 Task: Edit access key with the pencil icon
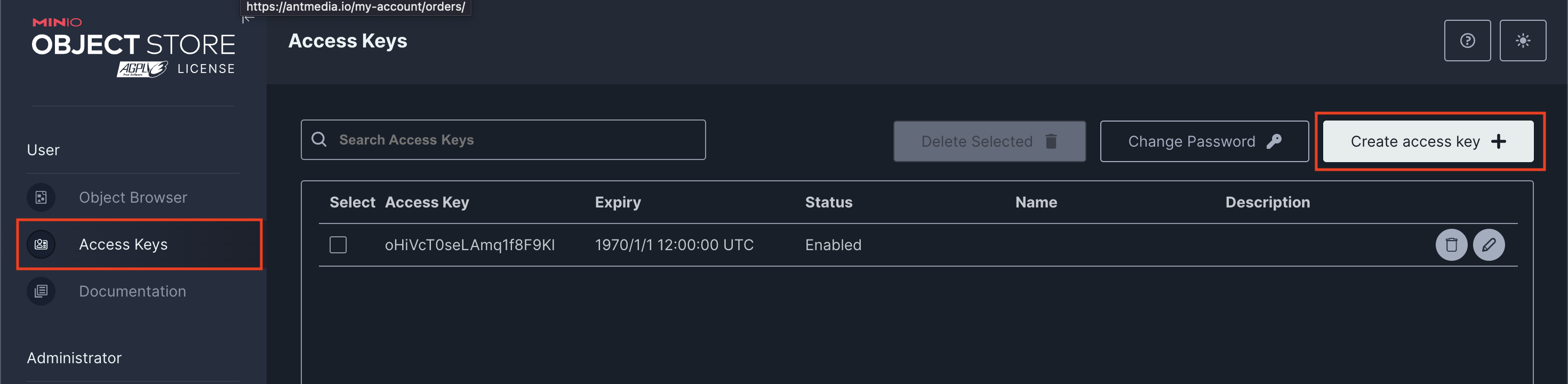[x=1489, y=245]
